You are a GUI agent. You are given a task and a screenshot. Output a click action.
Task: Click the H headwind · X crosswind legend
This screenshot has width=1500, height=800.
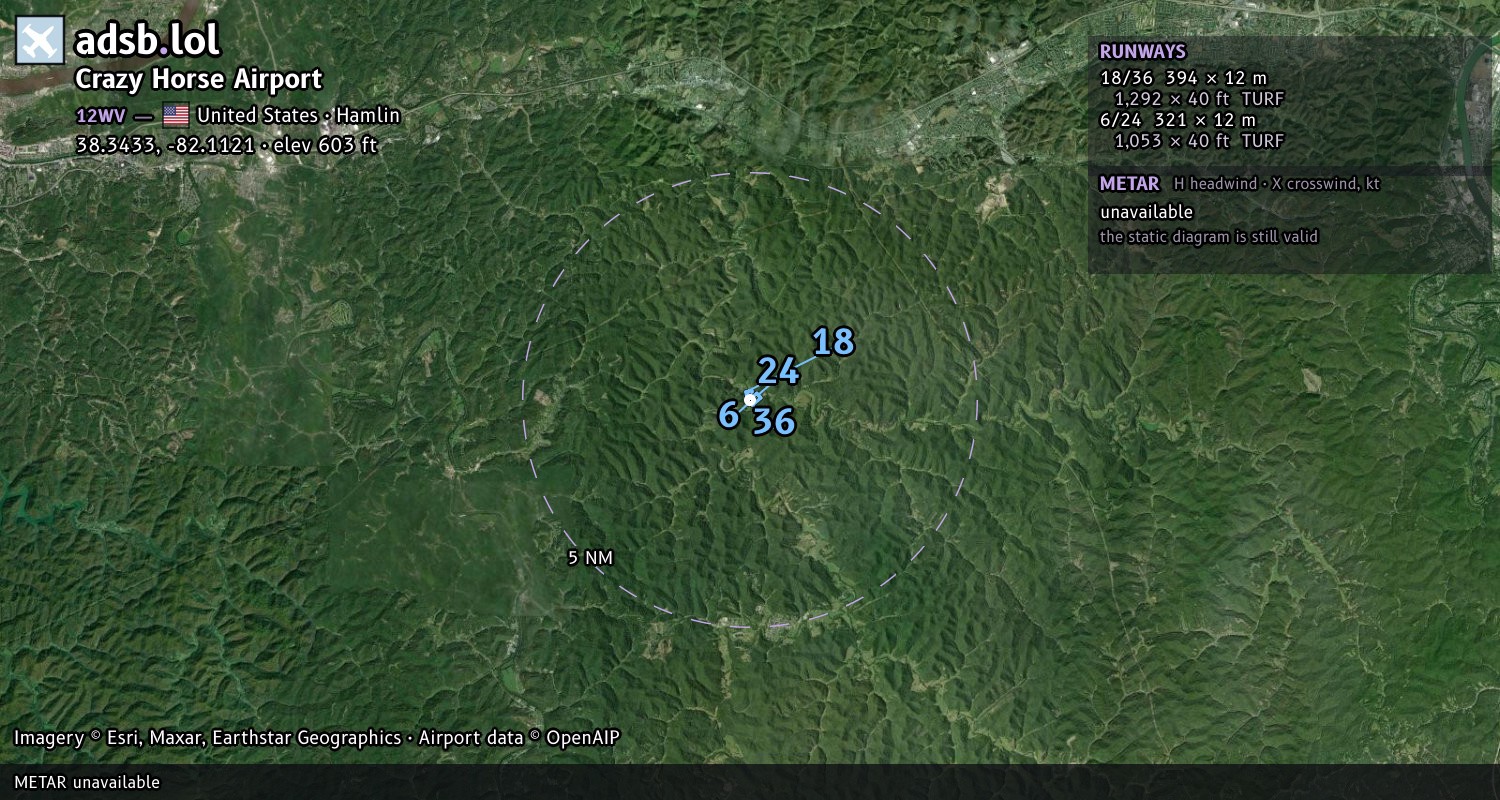click(1277, 184)
